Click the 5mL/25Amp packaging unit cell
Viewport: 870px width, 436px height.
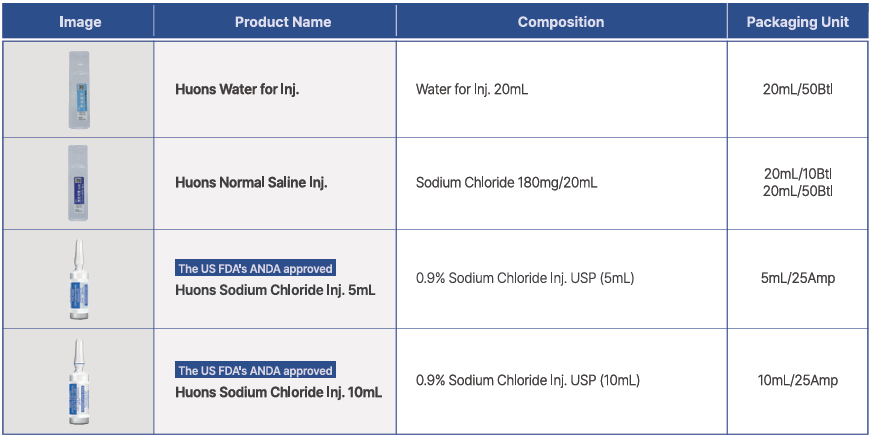[797, 279]
